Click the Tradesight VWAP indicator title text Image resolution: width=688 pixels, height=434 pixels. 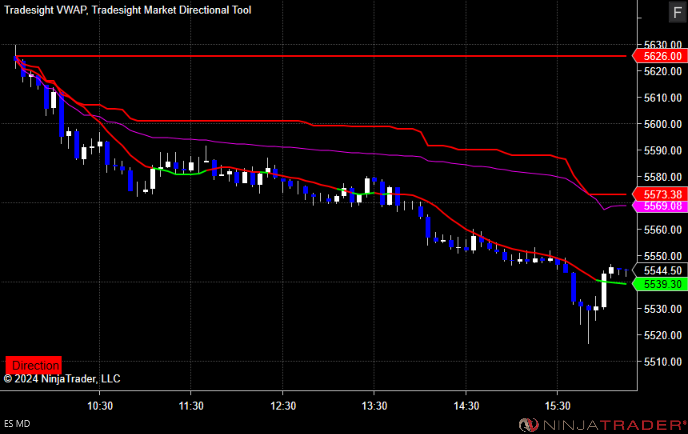pos(45,10)
